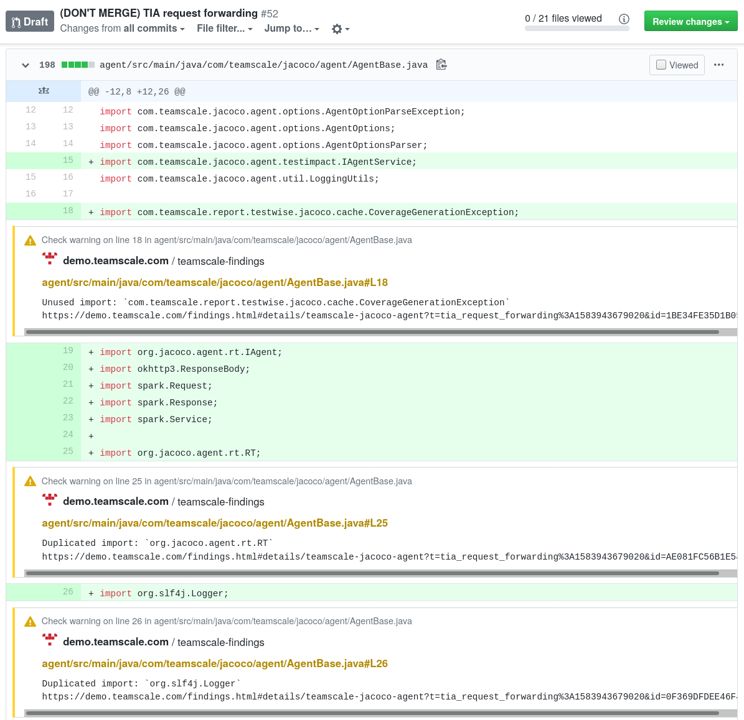
Task: Click the warning icon for line 25
Action: click(x=30, y=481)
